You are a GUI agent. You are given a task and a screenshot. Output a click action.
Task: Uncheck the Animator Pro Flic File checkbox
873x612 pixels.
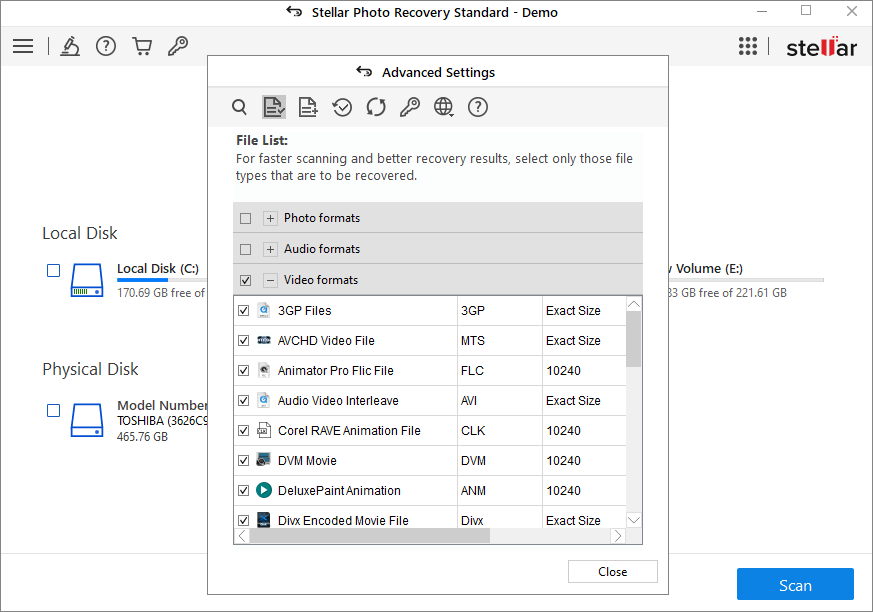point(243,370)
